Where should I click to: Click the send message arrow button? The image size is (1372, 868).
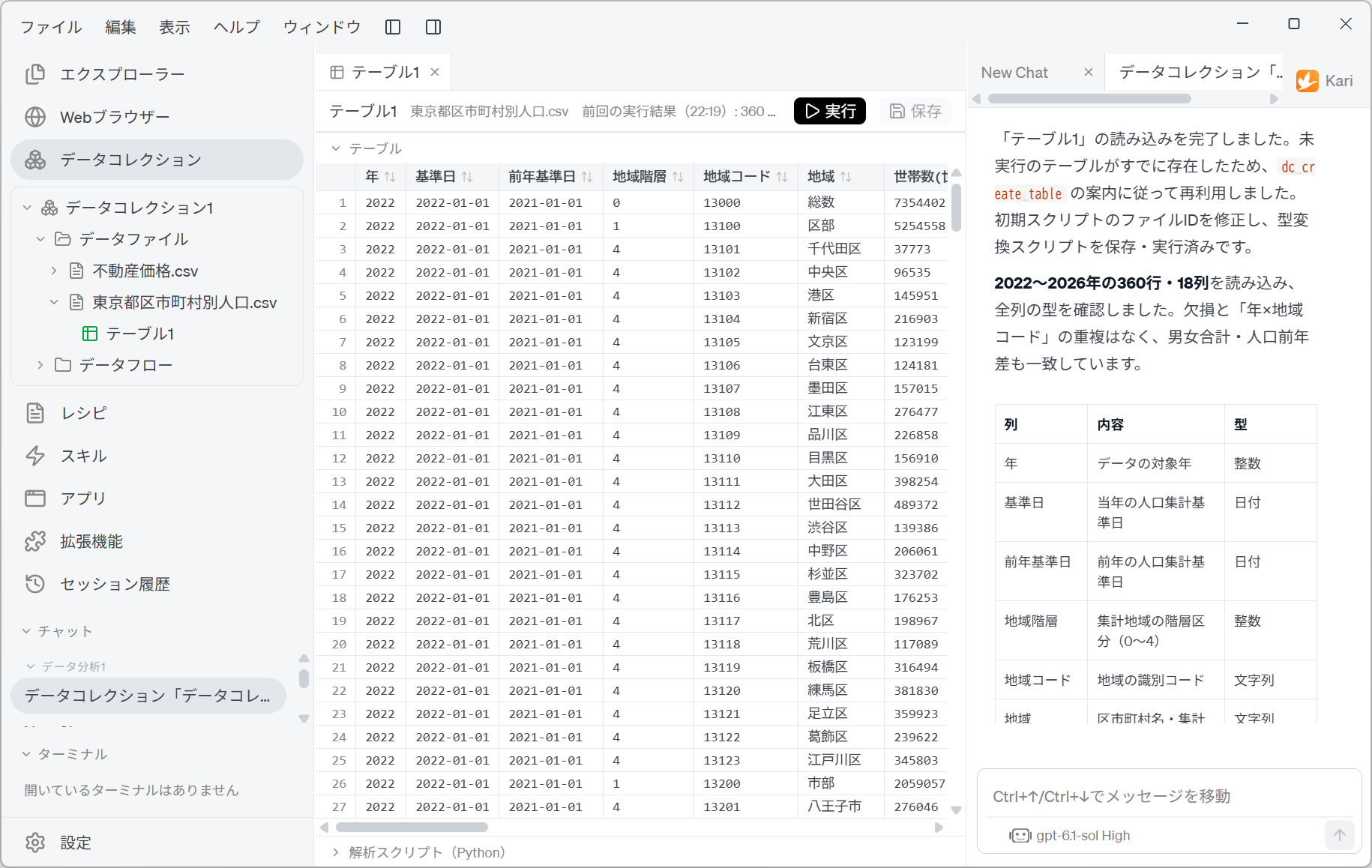1340,834
